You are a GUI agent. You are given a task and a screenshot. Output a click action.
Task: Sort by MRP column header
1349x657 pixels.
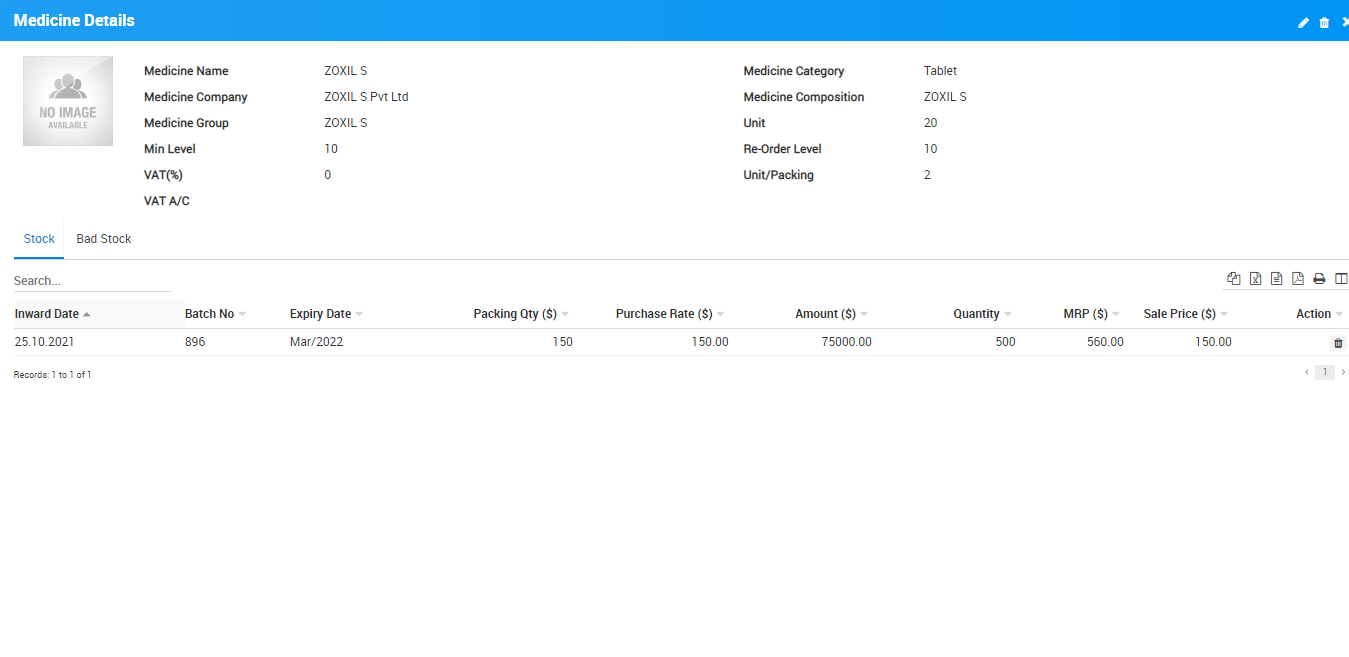pos(1085,314)
